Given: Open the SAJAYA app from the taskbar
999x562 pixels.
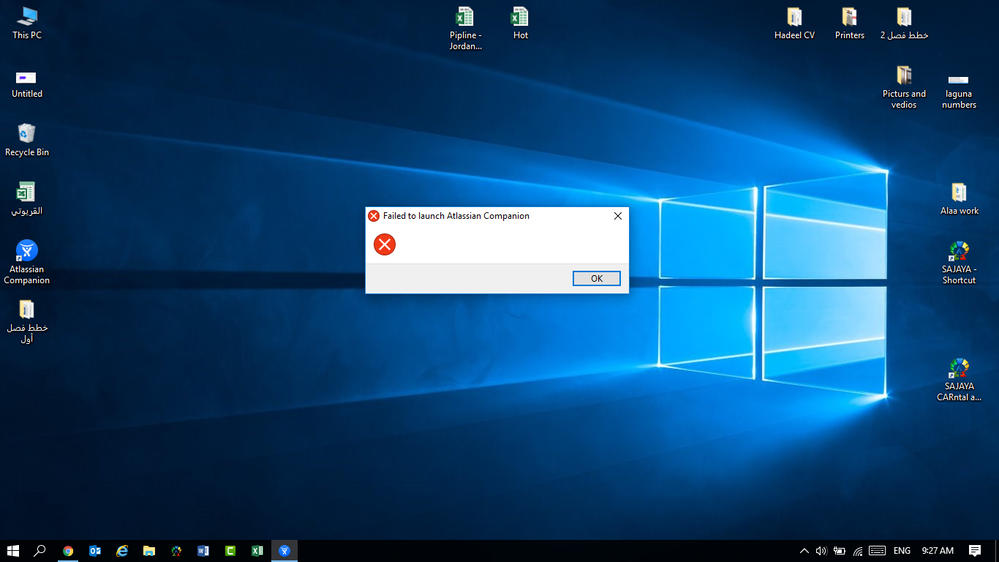Looking at the screenshot, I should coord(176,551).
